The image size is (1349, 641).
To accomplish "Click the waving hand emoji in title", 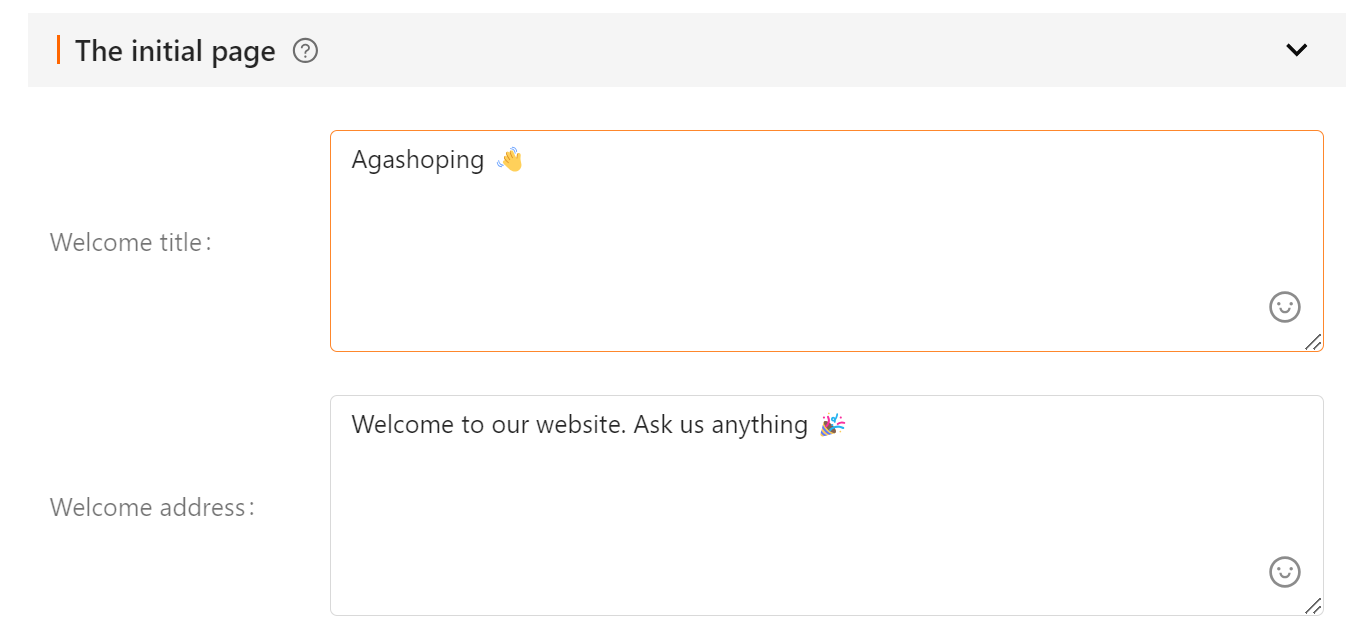I will point(510,160).
